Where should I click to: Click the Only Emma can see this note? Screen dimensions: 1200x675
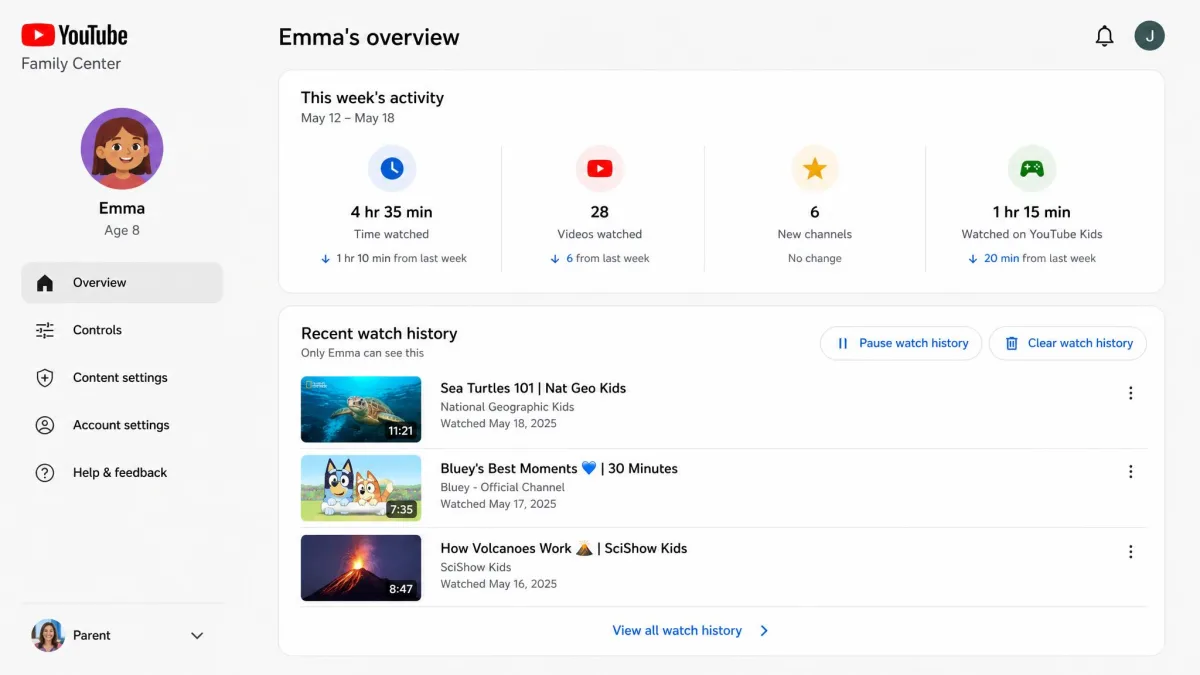coord(362,353)
